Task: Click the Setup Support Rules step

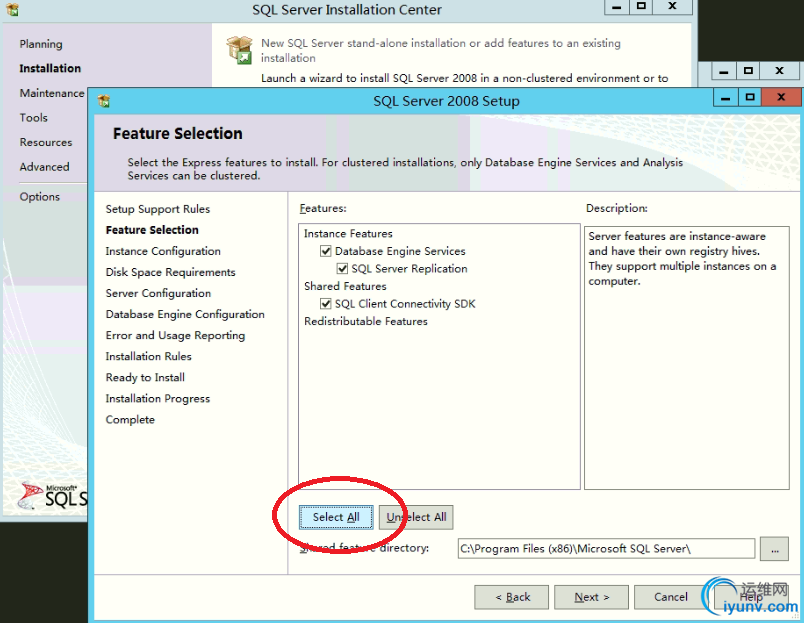Action: (x=158, y=209)
